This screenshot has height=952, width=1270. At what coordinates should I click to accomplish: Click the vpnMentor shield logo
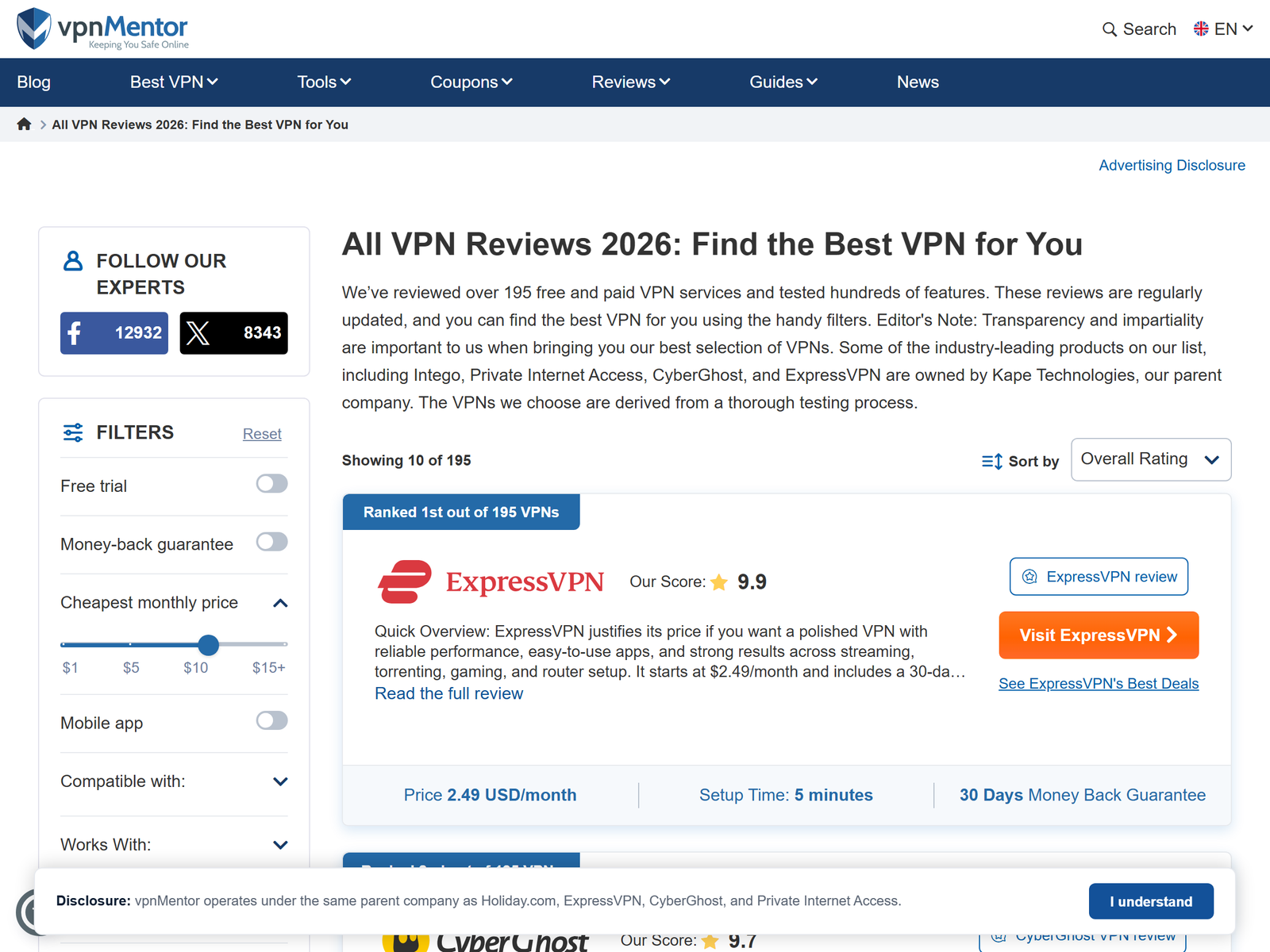click(x=34, y=29)
